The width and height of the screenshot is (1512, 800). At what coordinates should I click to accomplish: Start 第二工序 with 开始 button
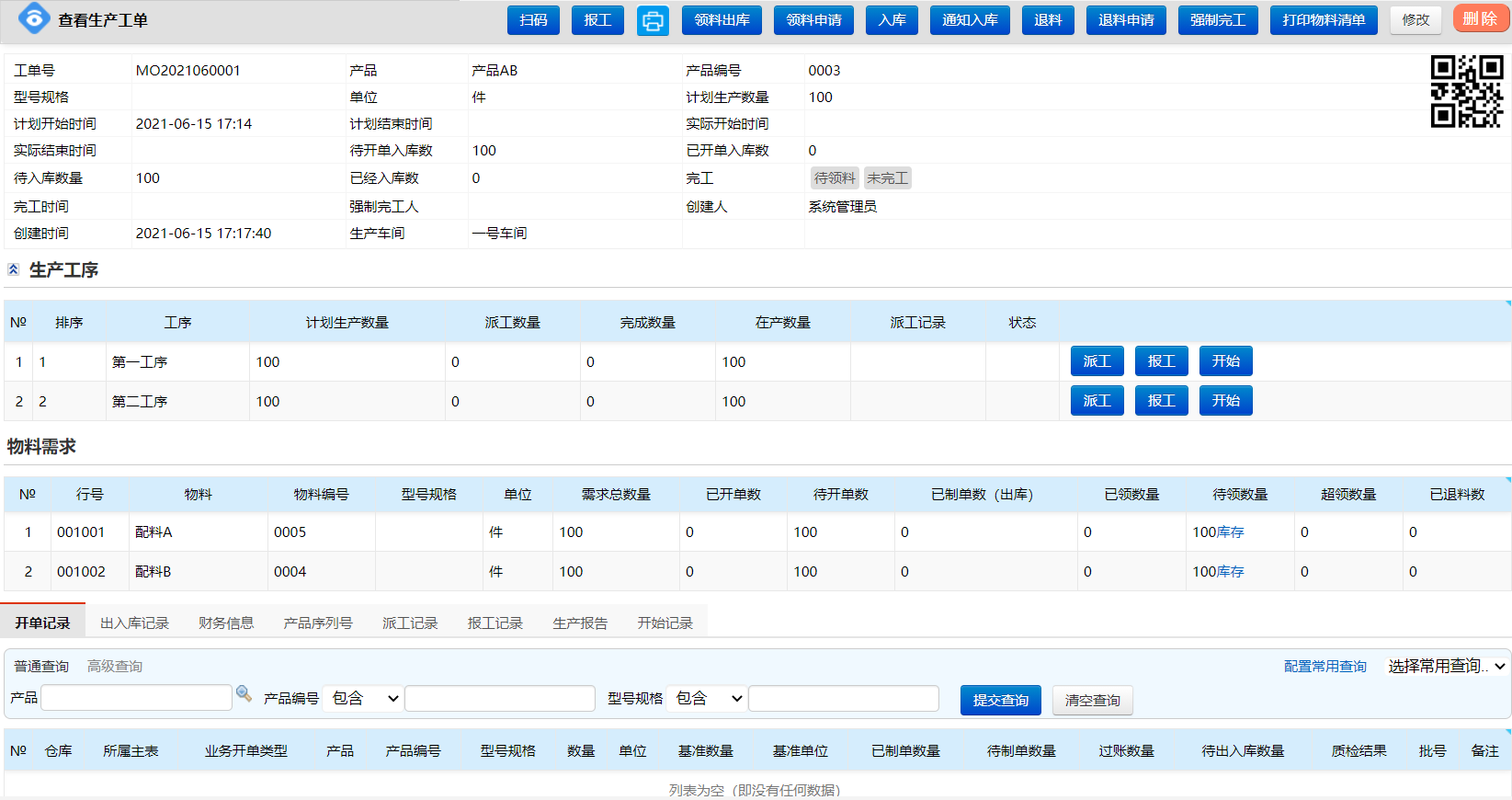click(x=1226, y=401)
